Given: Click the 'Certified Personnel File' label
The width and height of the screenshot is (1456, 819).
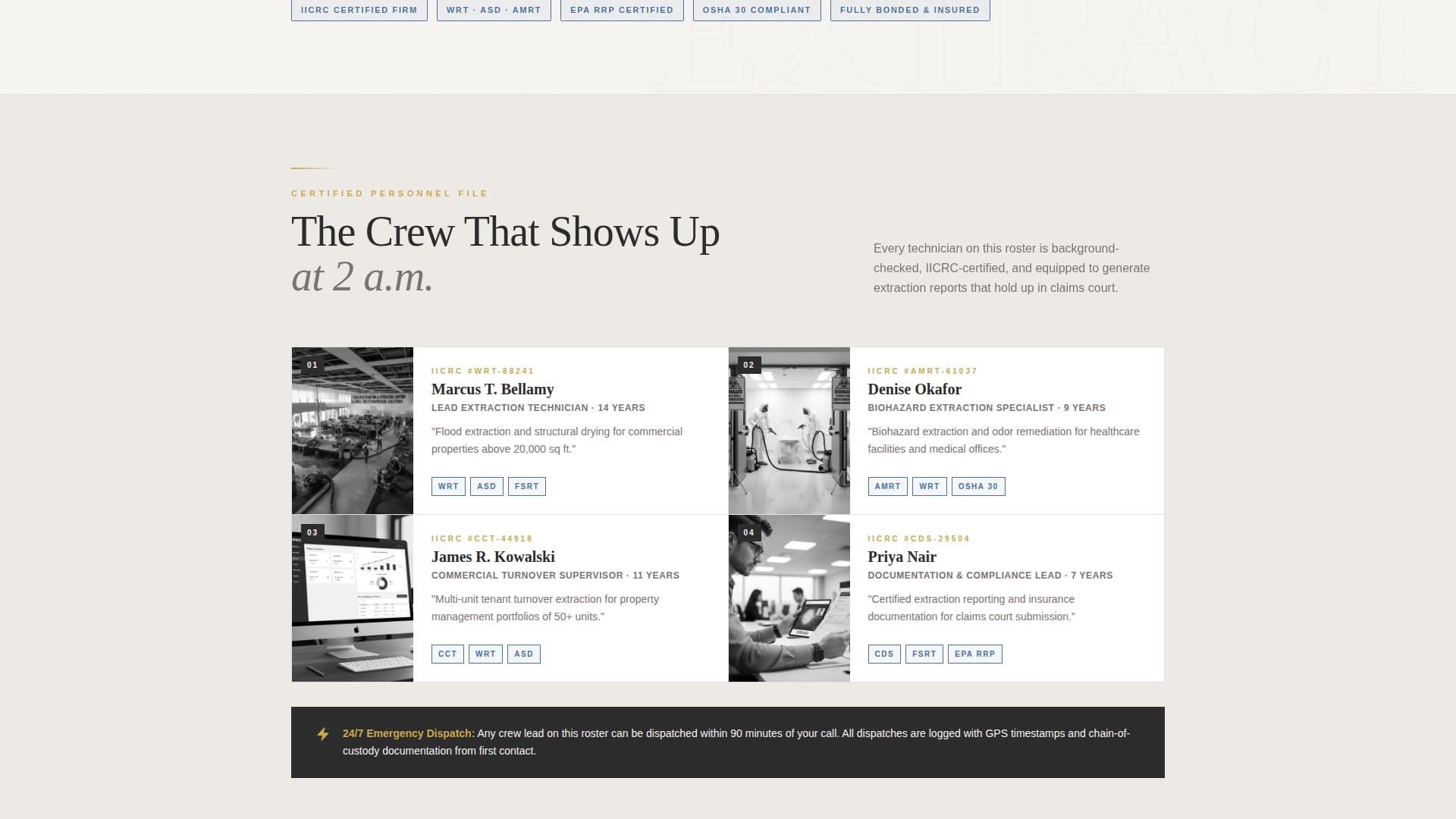Looking at the screenshot, I should pos(390,193).
